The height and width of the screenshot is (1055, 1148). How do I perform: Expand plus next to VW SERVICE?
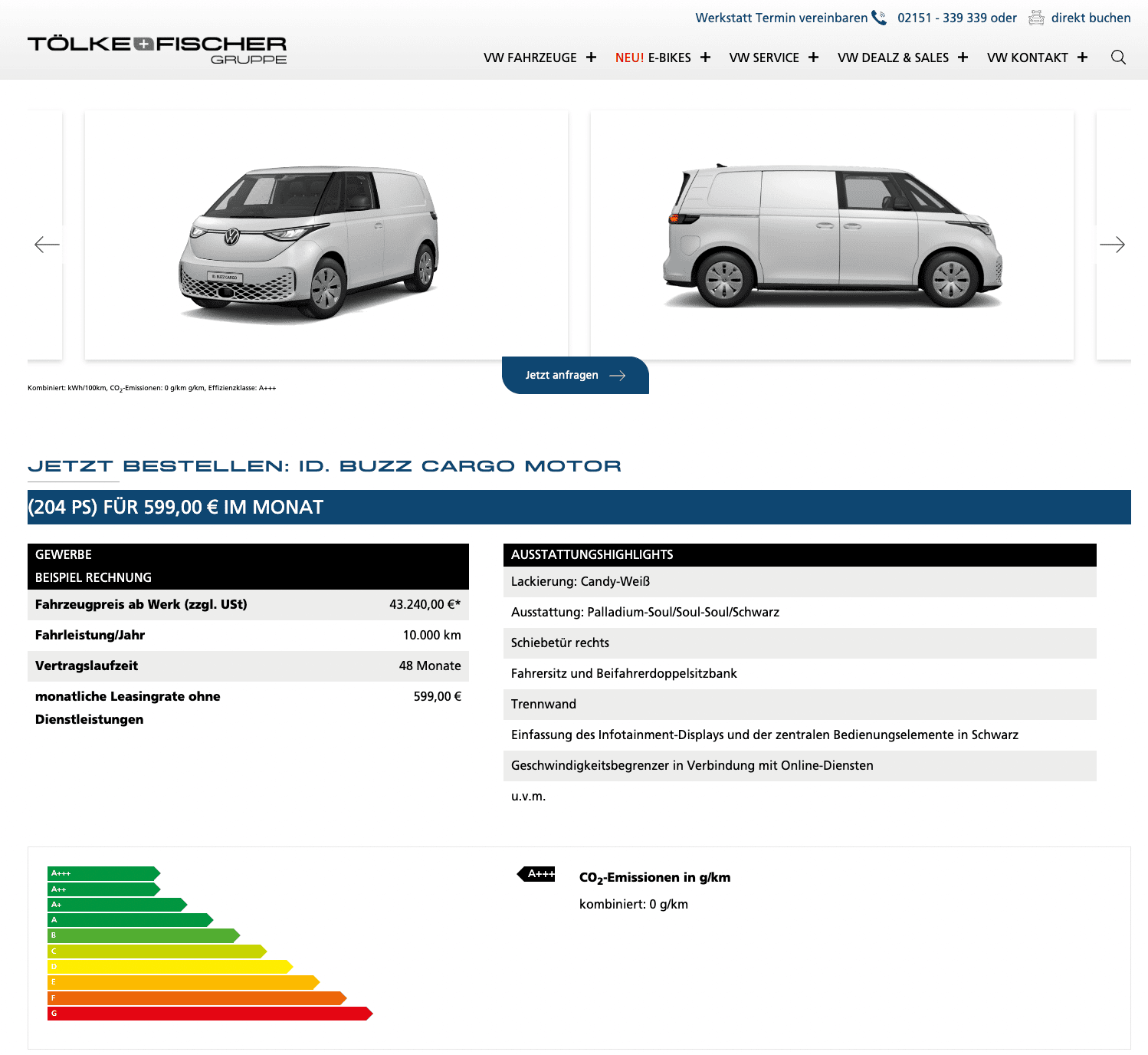click(813, 58)
